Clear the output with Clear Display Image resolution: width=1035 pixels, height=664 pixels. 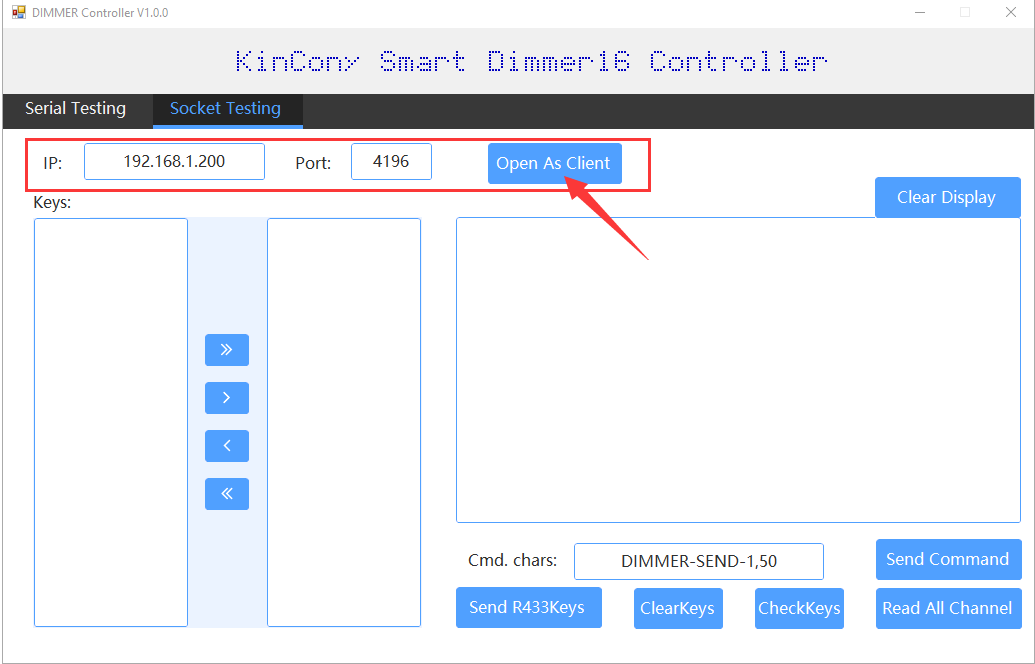946,198
